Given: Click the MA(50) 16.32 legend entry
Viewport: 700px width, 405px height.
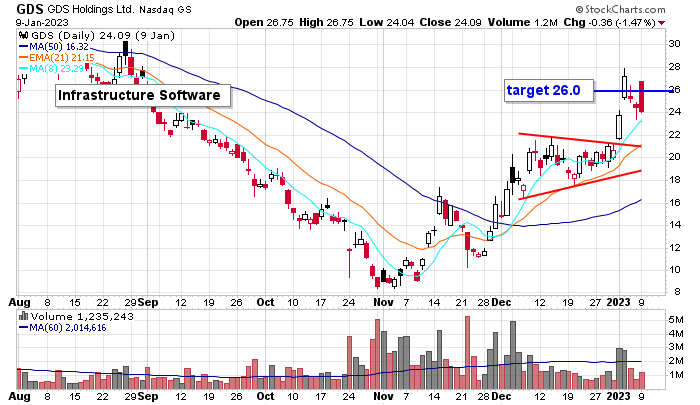Looking at the screenshot, I should (x=54, y=46).
